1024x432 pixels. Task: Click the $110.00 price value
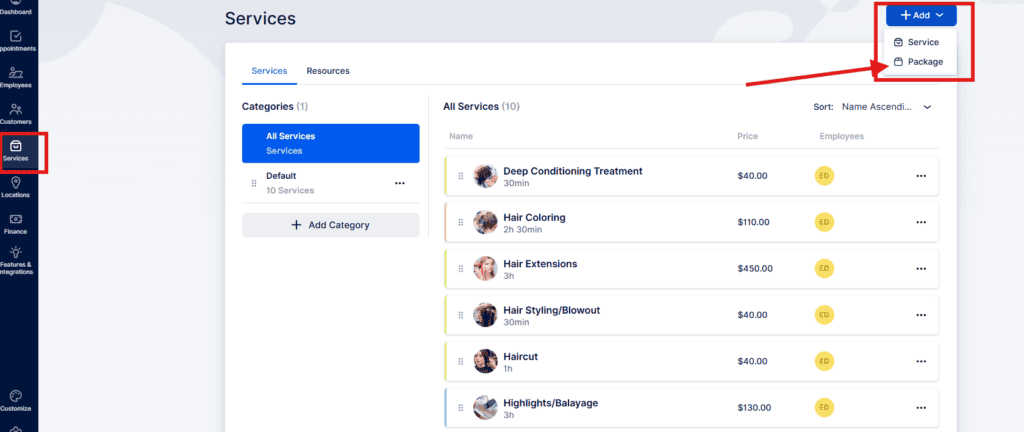coord(754,223)
